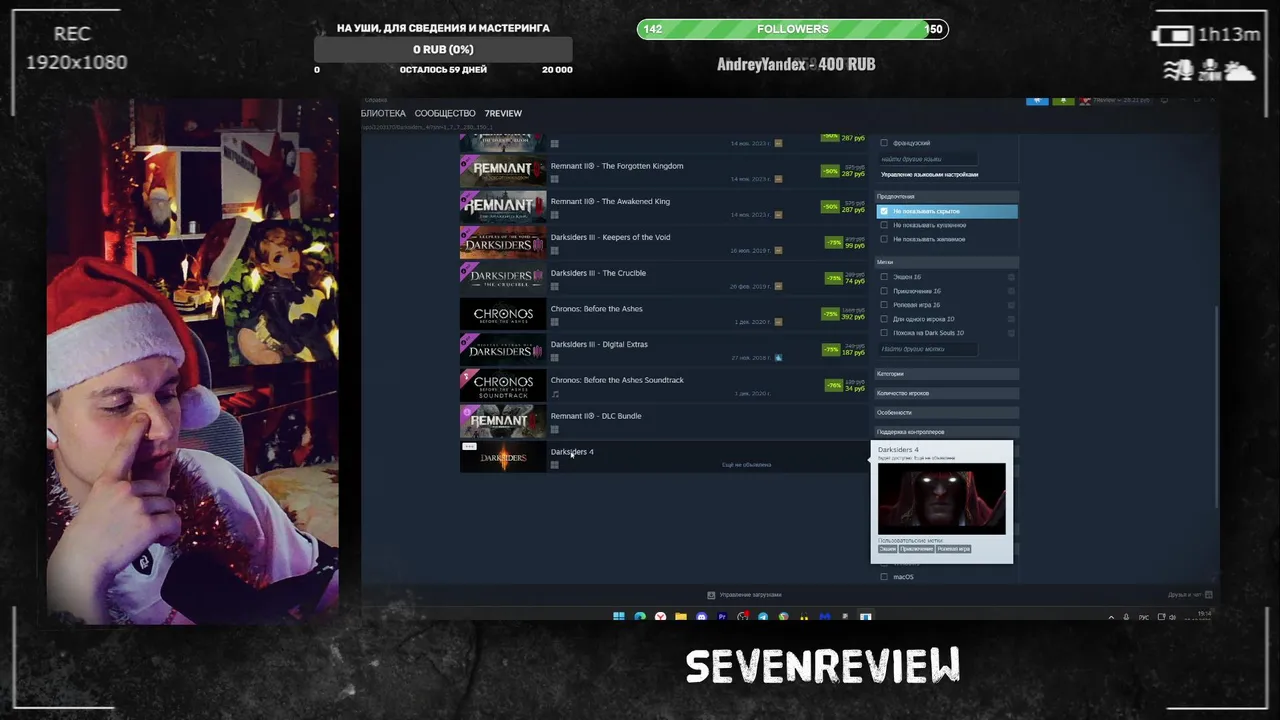Expand the Особенности filter section
The image size is (1280, 720).
(946, 412)
